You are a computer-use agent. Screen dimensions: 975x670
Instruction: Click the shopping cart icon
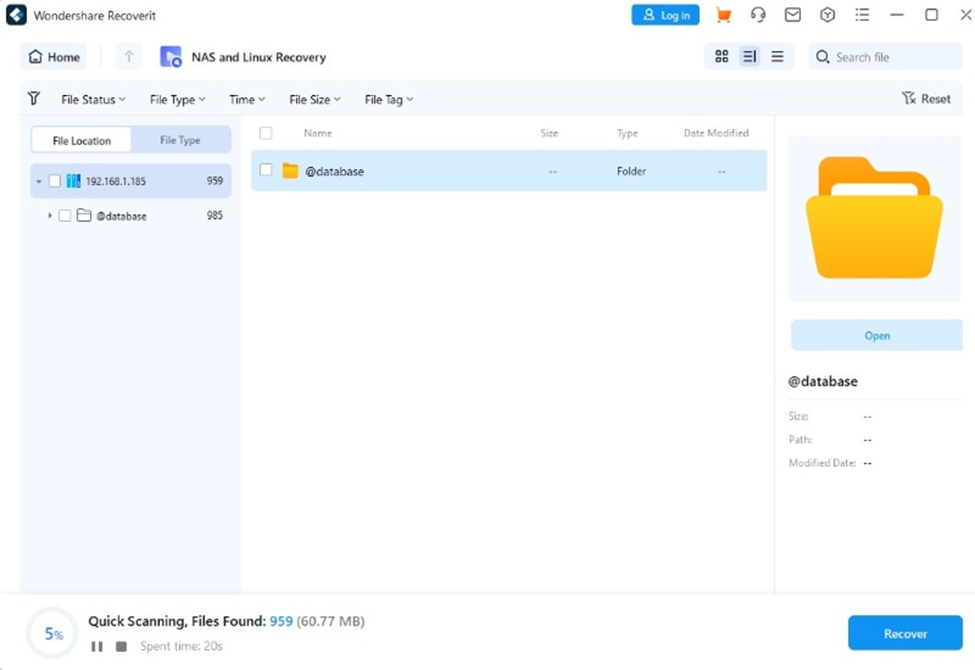pos(723,15)
